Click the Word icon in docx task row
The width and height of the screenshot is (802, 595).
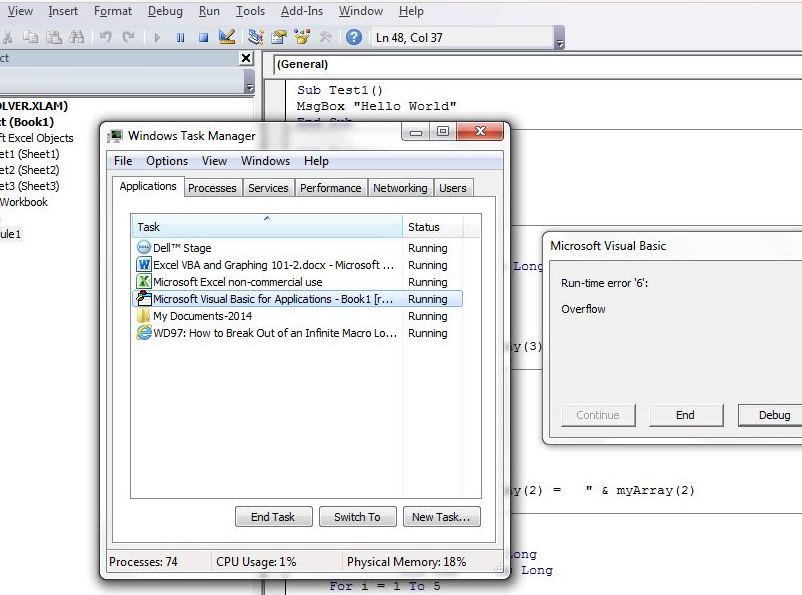[x=144, y=265]
